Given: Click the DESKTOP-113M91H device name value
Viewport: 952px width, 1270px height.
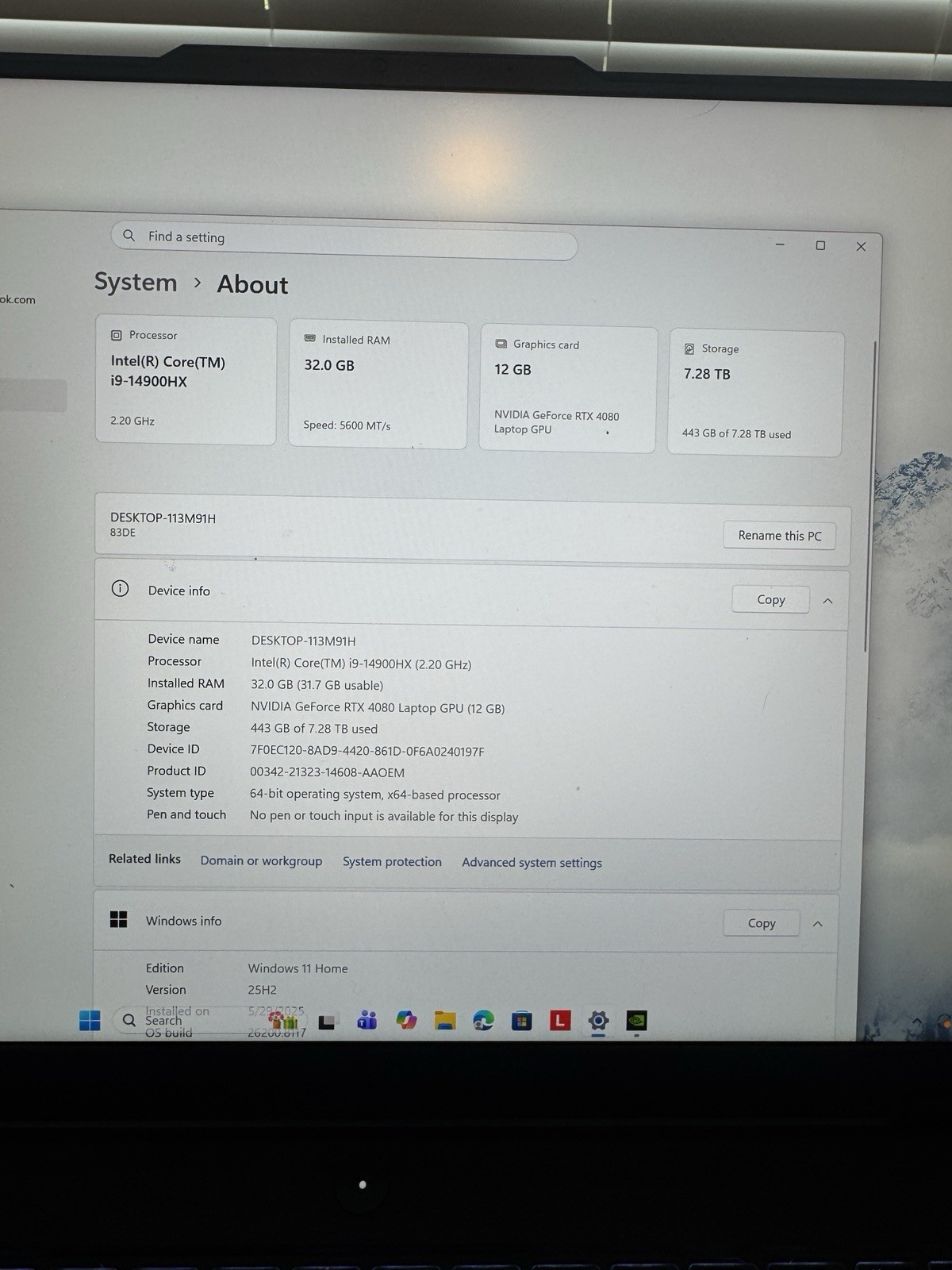Looking at the screenshot, I should 304,641.
